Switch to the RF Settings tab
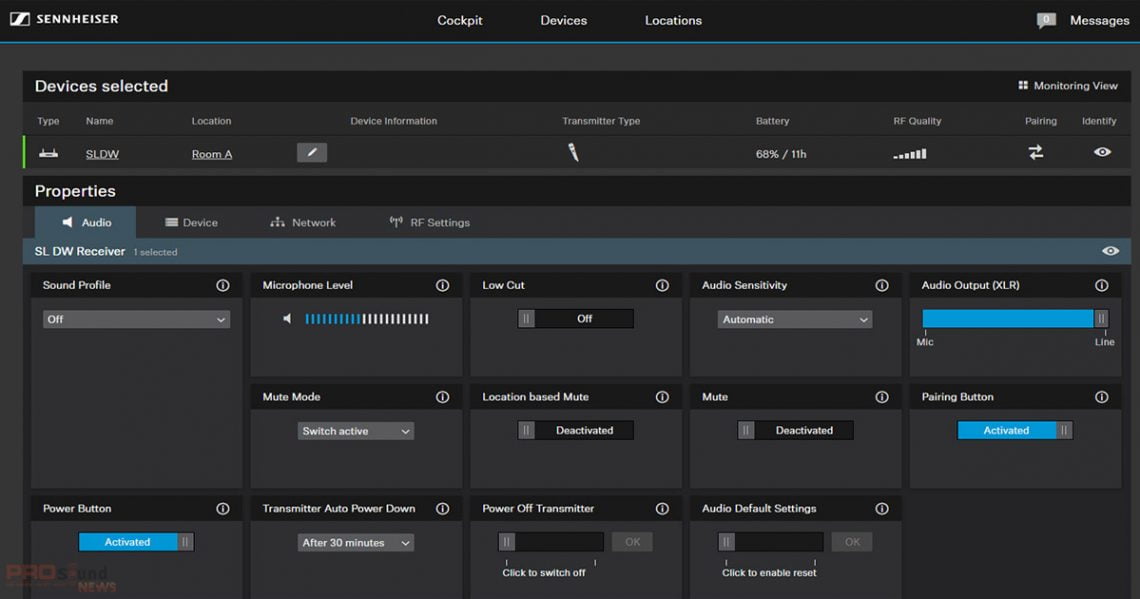The image size is (1140, 599). [429, 223]
